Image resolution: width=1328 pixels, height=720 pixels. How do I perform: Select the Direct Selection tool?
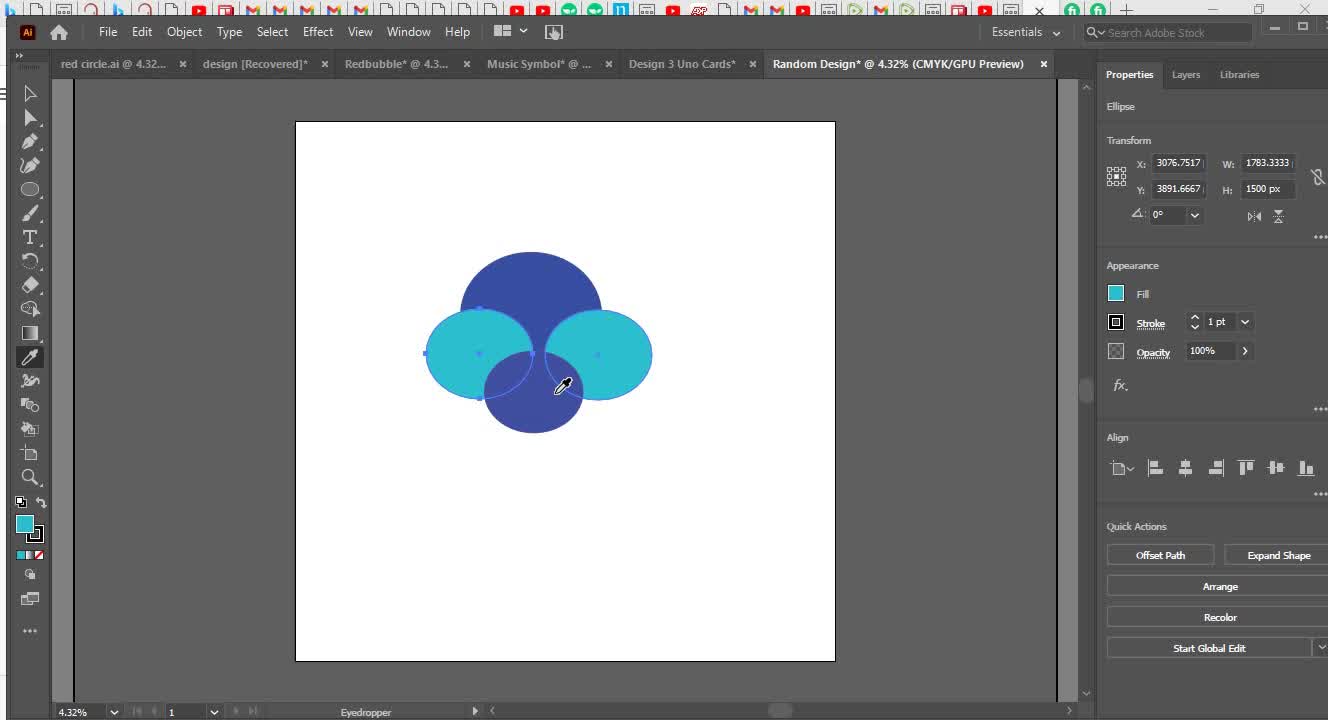coord(30,117)
